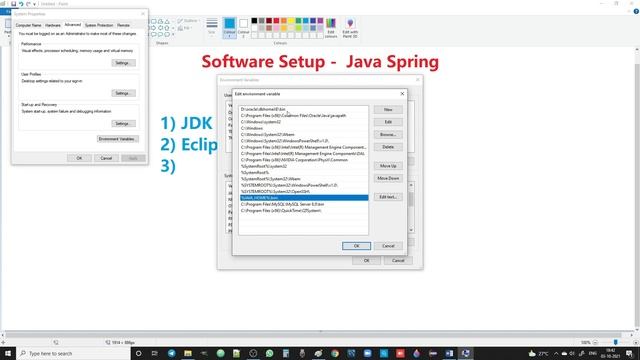Image resolution: width=640 pixels, height=360 pixels.
Task: Select the QuickTime\QTSystem path entry
Action: click(304, 211)
